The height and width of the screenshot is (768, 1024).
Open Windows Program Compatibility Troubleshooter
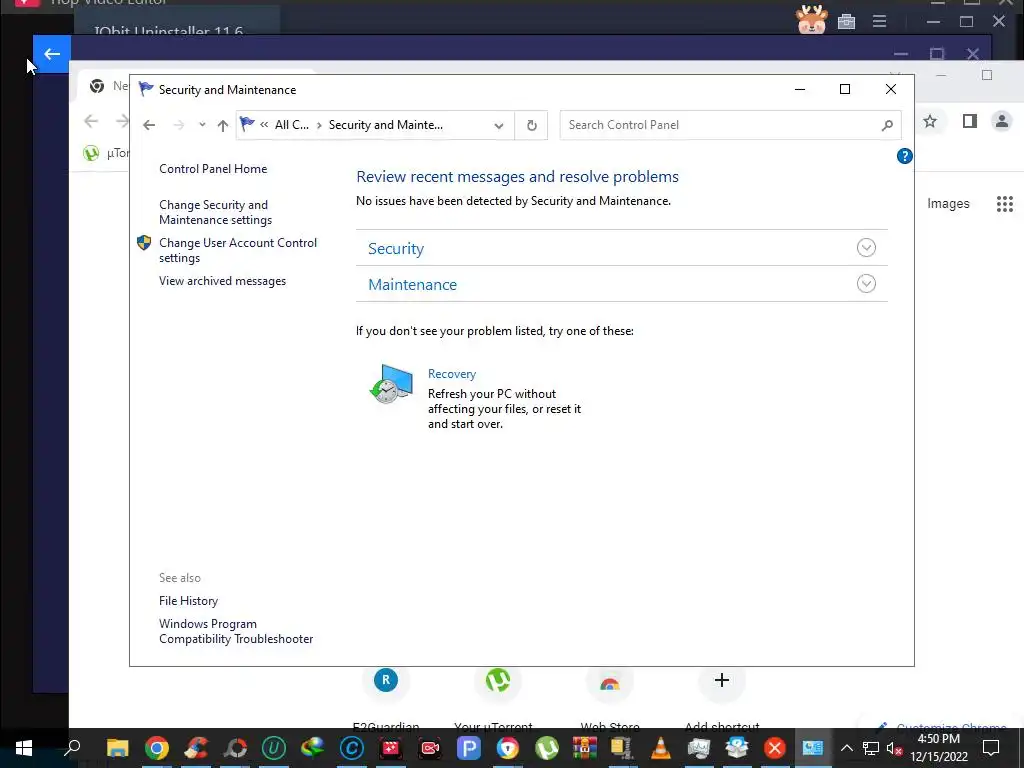[236, 632]
